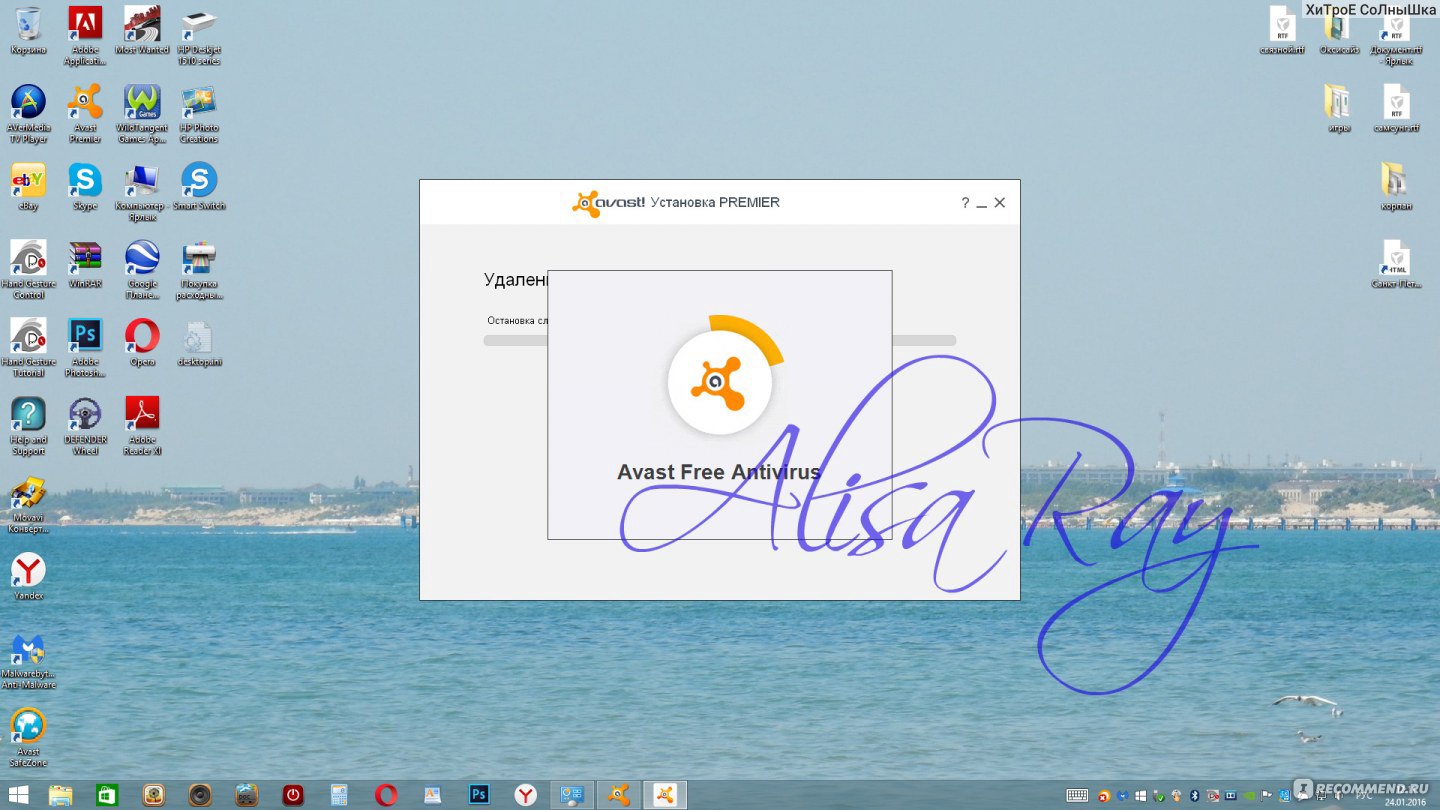This screenshot has height=810, width=1440.
Task: Select the корпан folder on desktop
Action: pos(1396,186)
